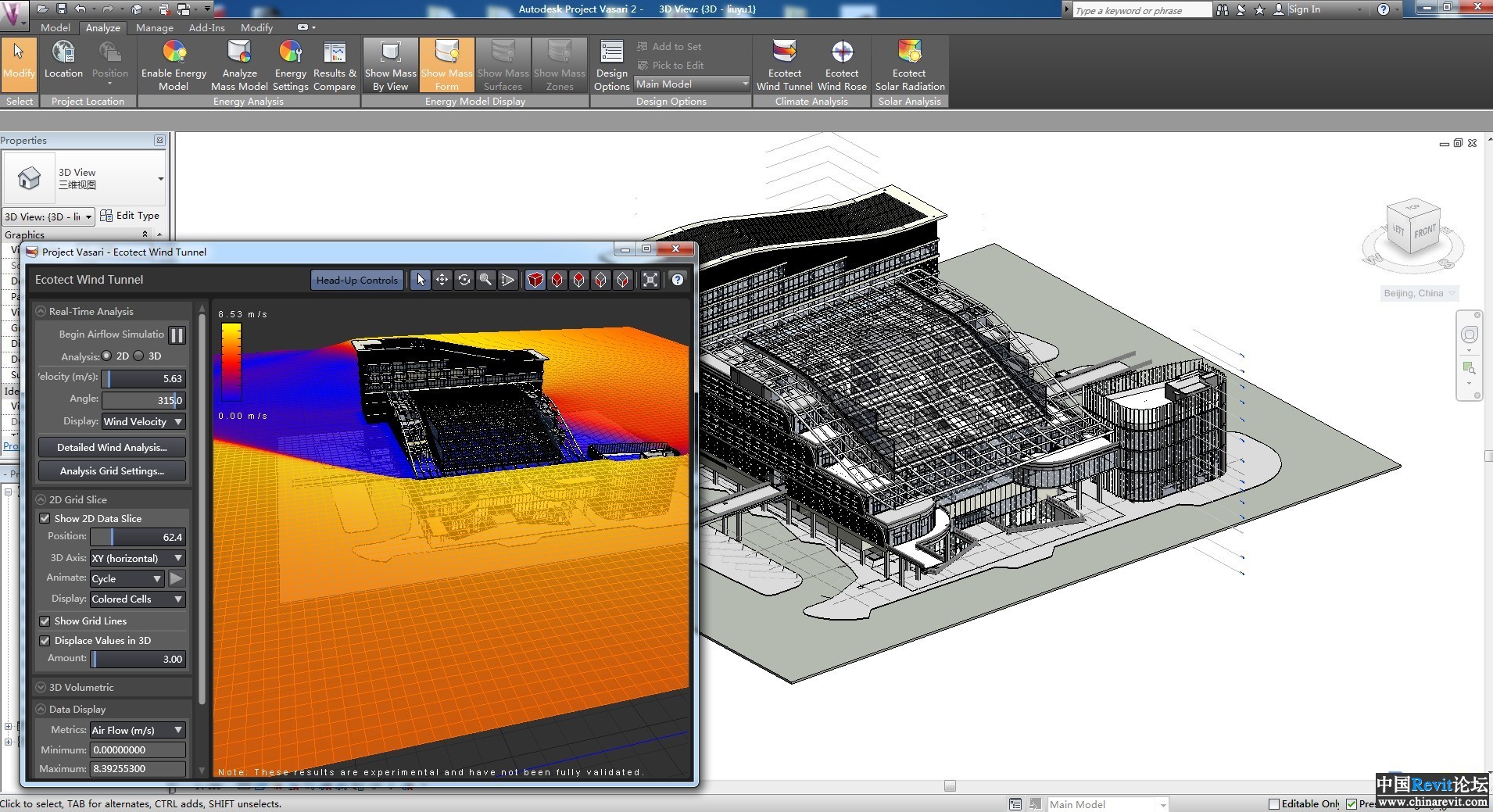1493x812 pixels.
Task: Open the Vasari application menu button
Action: point(13,13)
